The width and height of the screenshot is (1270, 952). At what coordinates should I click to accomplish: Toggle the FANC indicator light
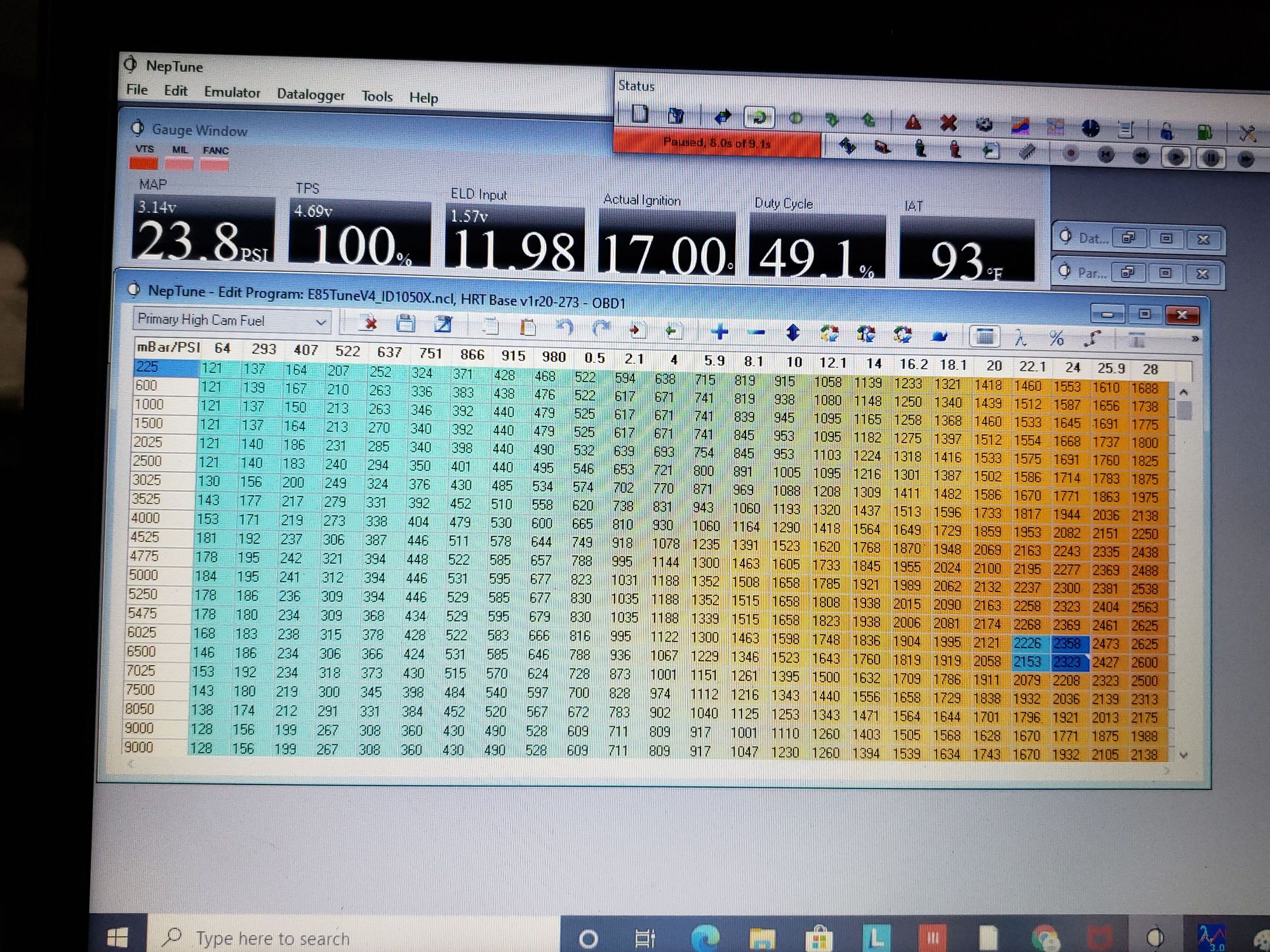[215, 165]
